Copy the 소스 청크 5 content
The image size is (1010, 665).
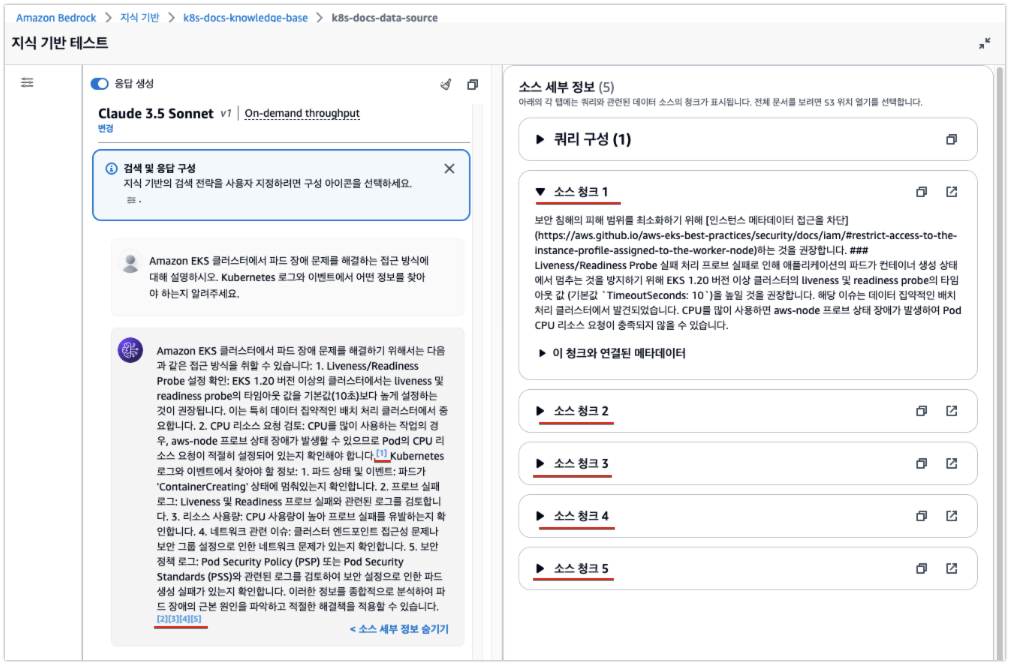click(x=922, y=568)
